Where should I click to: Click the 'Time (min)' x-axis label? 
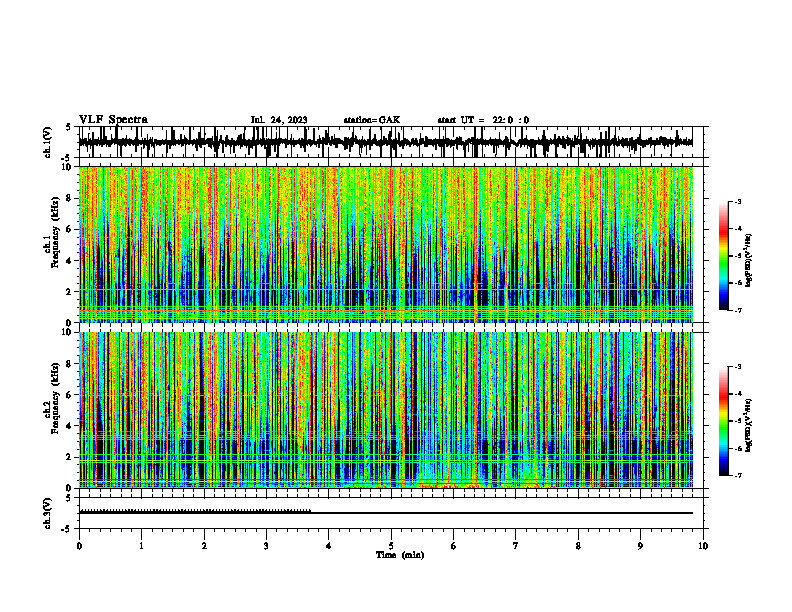(400, 555)
